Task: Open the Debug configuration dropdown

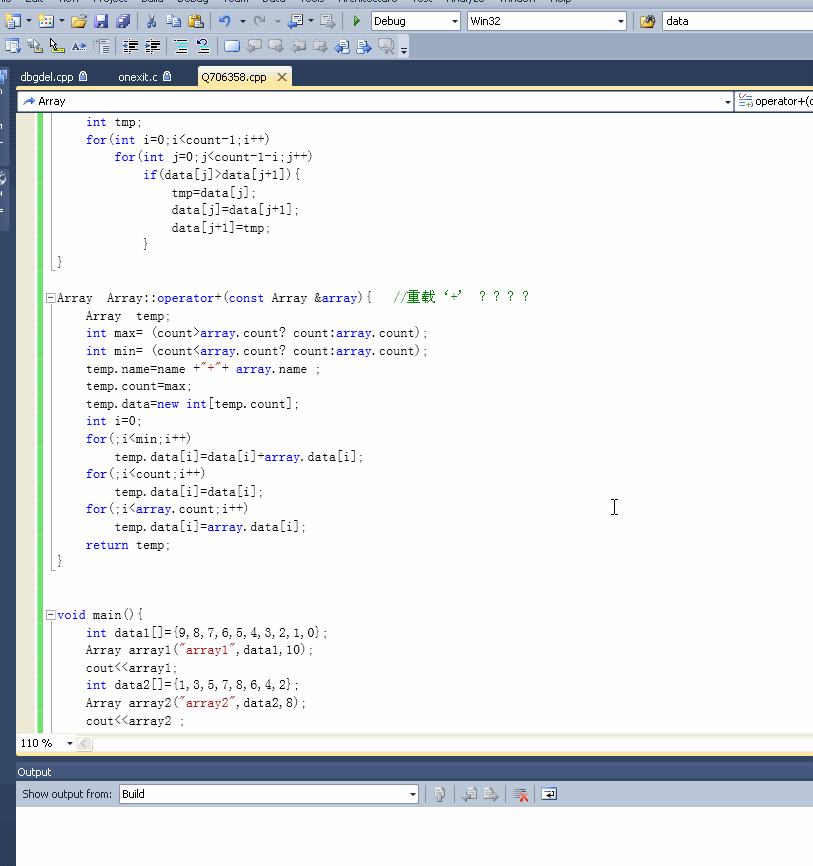Action: tap(455, 22)
